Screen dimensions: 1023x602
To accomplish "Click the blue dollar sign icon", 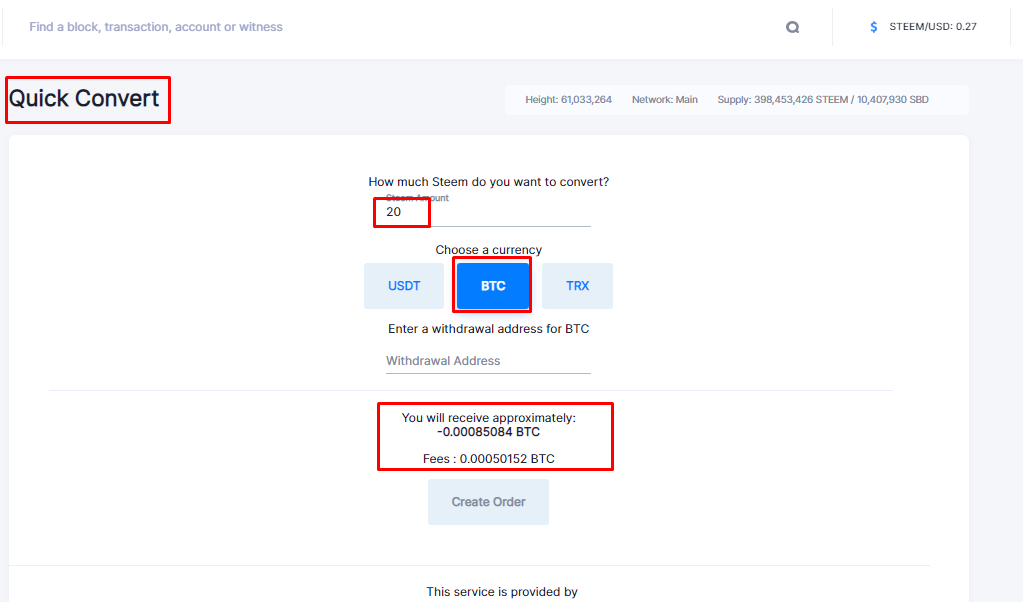I will pyautogui.click(x=874, y=27).
